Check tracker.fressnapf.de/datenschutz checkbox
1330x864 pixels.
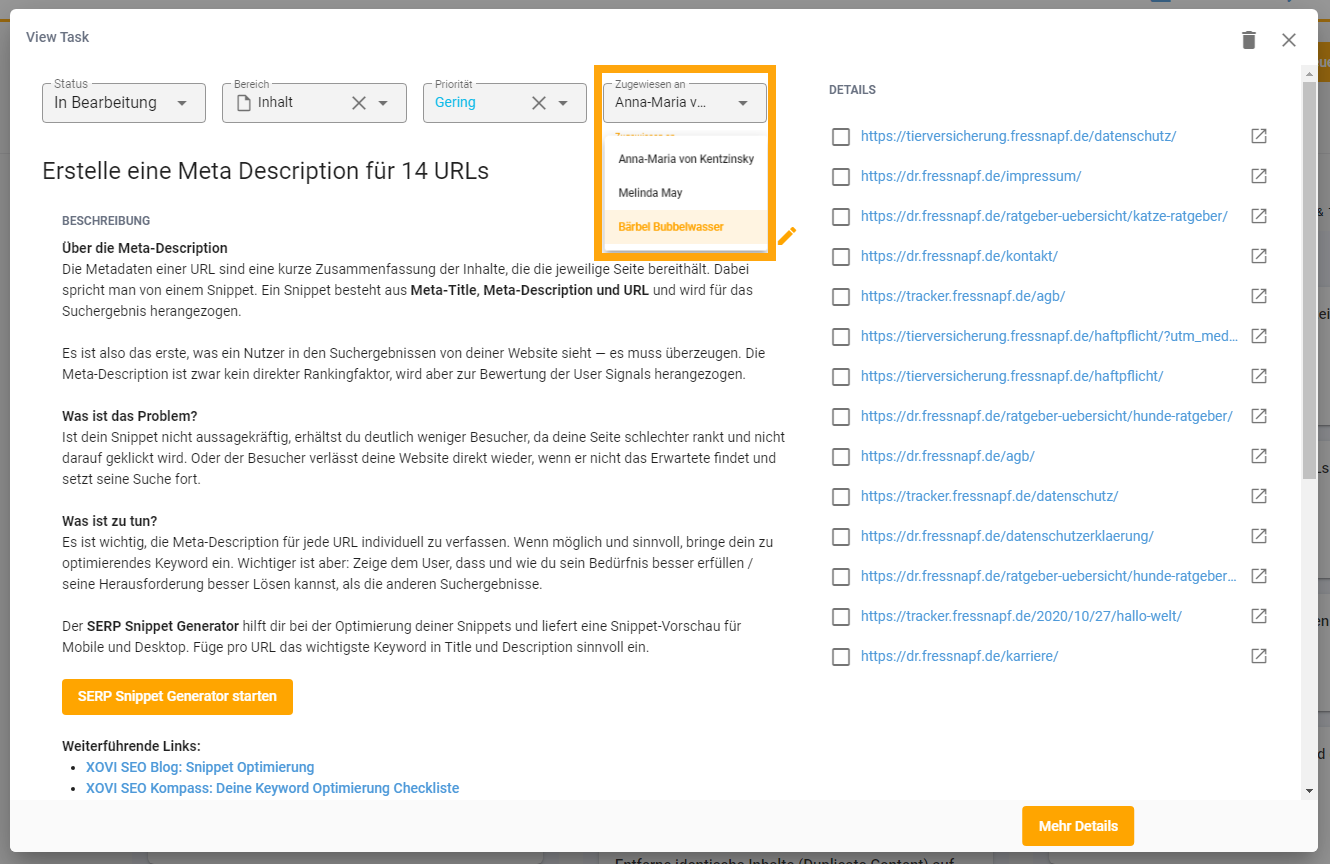[841, 497]
